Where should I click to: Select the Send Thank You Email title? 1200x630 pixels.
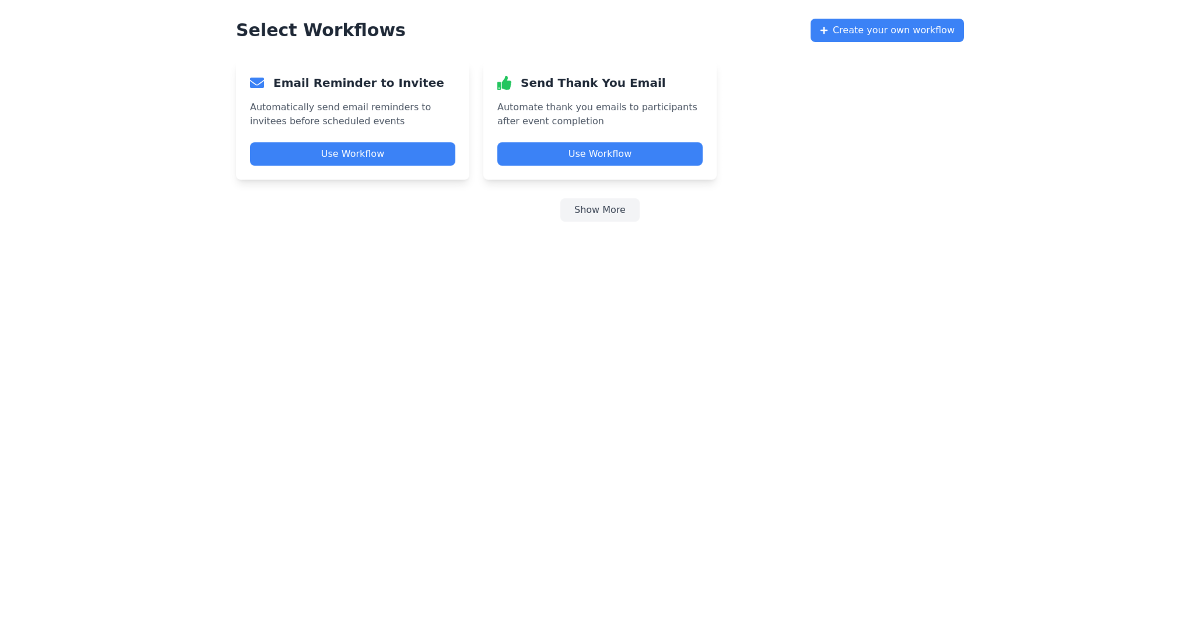593,83
